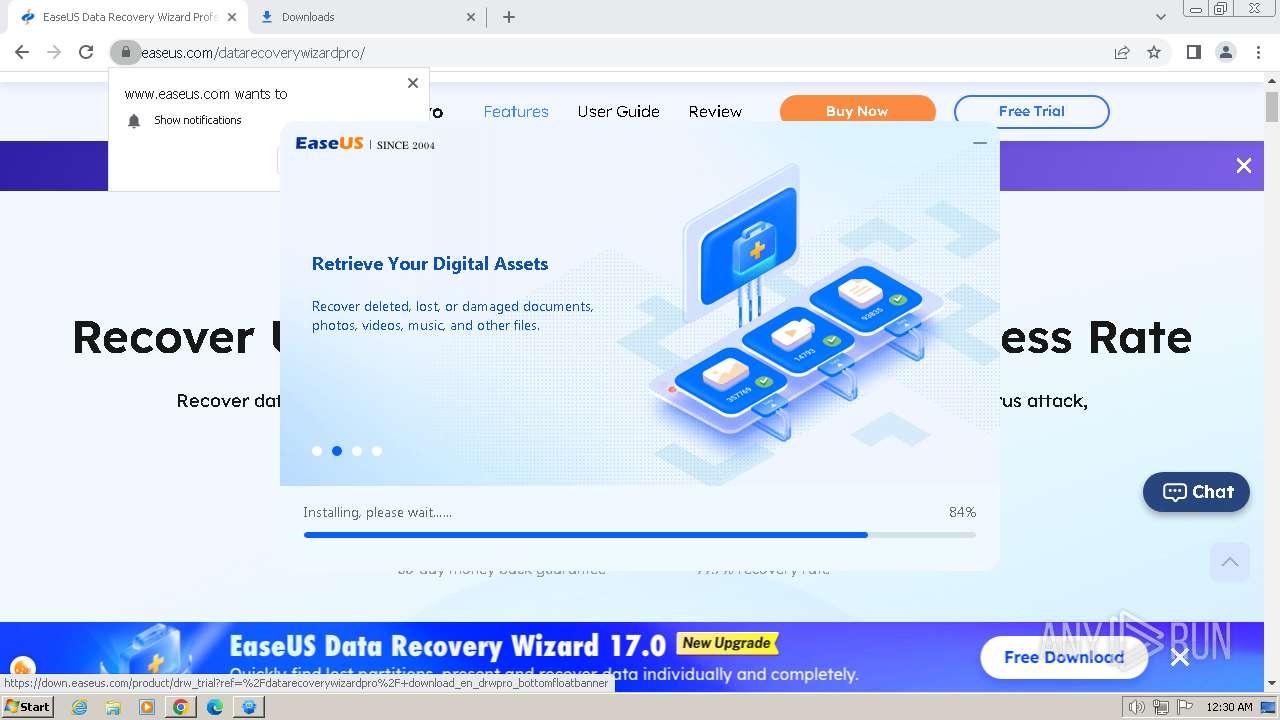Select third installer slide dot
Viewport: 1280px width, 720px height.
(357, 451)
